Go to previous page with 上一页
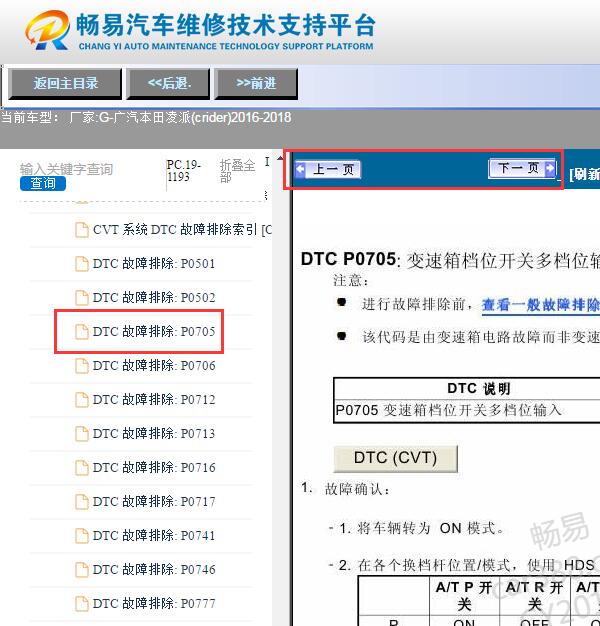 328,169
